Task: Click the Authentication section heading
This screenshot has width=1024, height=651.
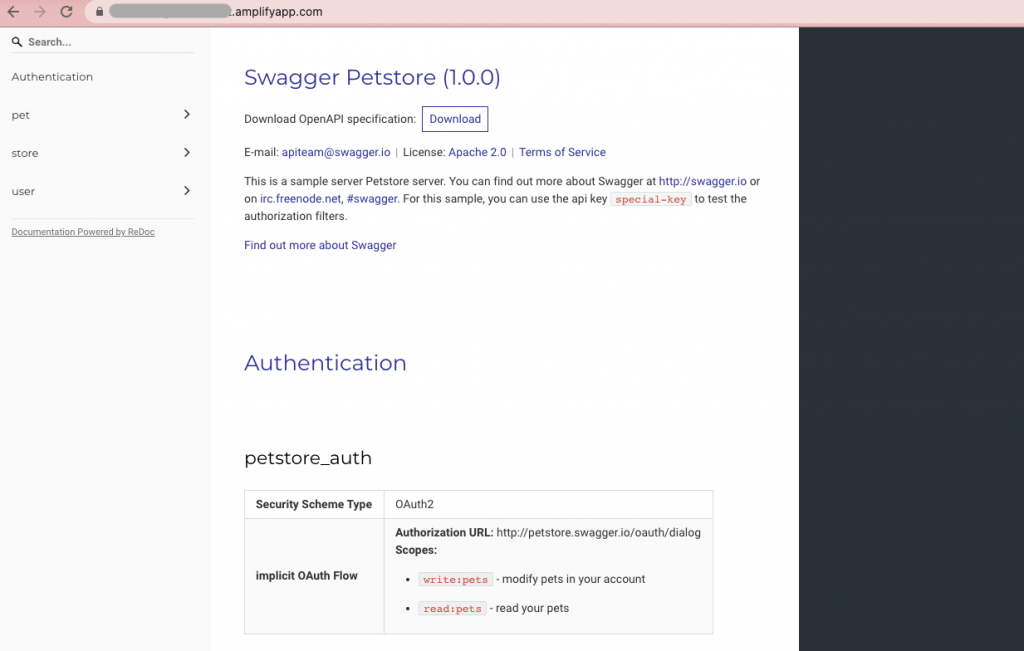Action: click(x=325, y=363)
